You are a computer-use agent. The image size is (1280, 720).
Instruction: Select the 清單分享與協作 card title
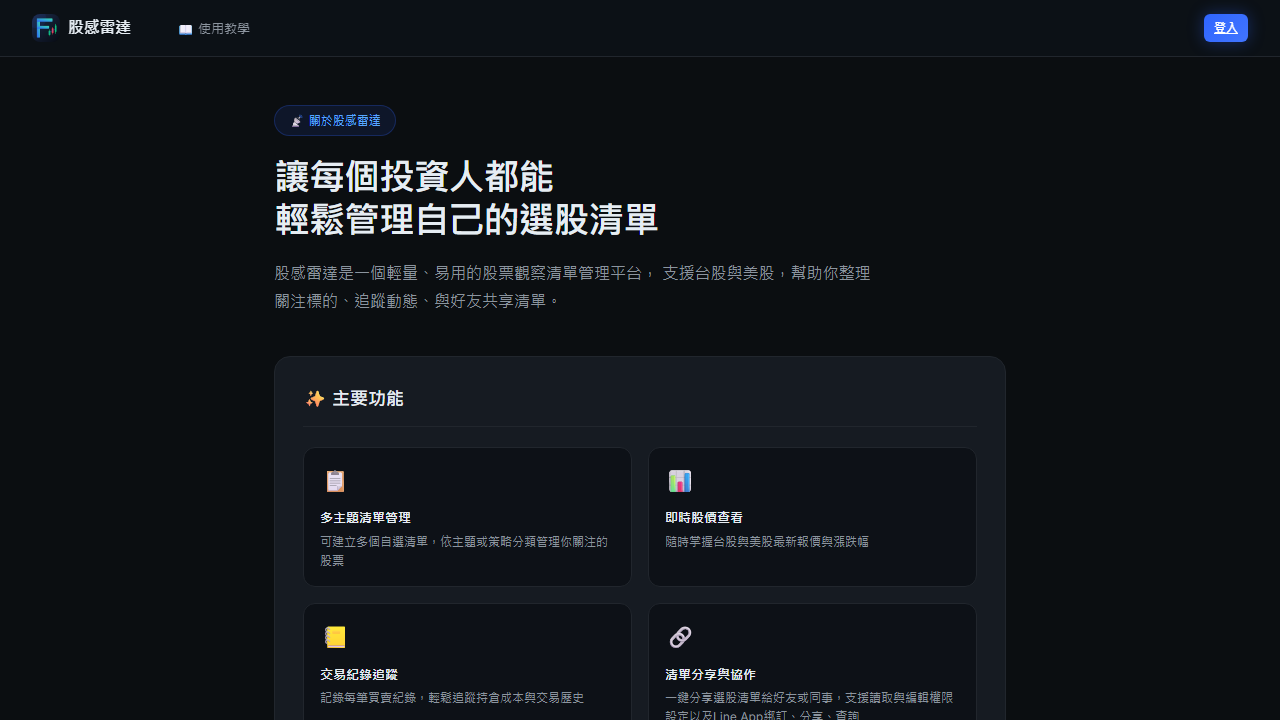(710, 674)
